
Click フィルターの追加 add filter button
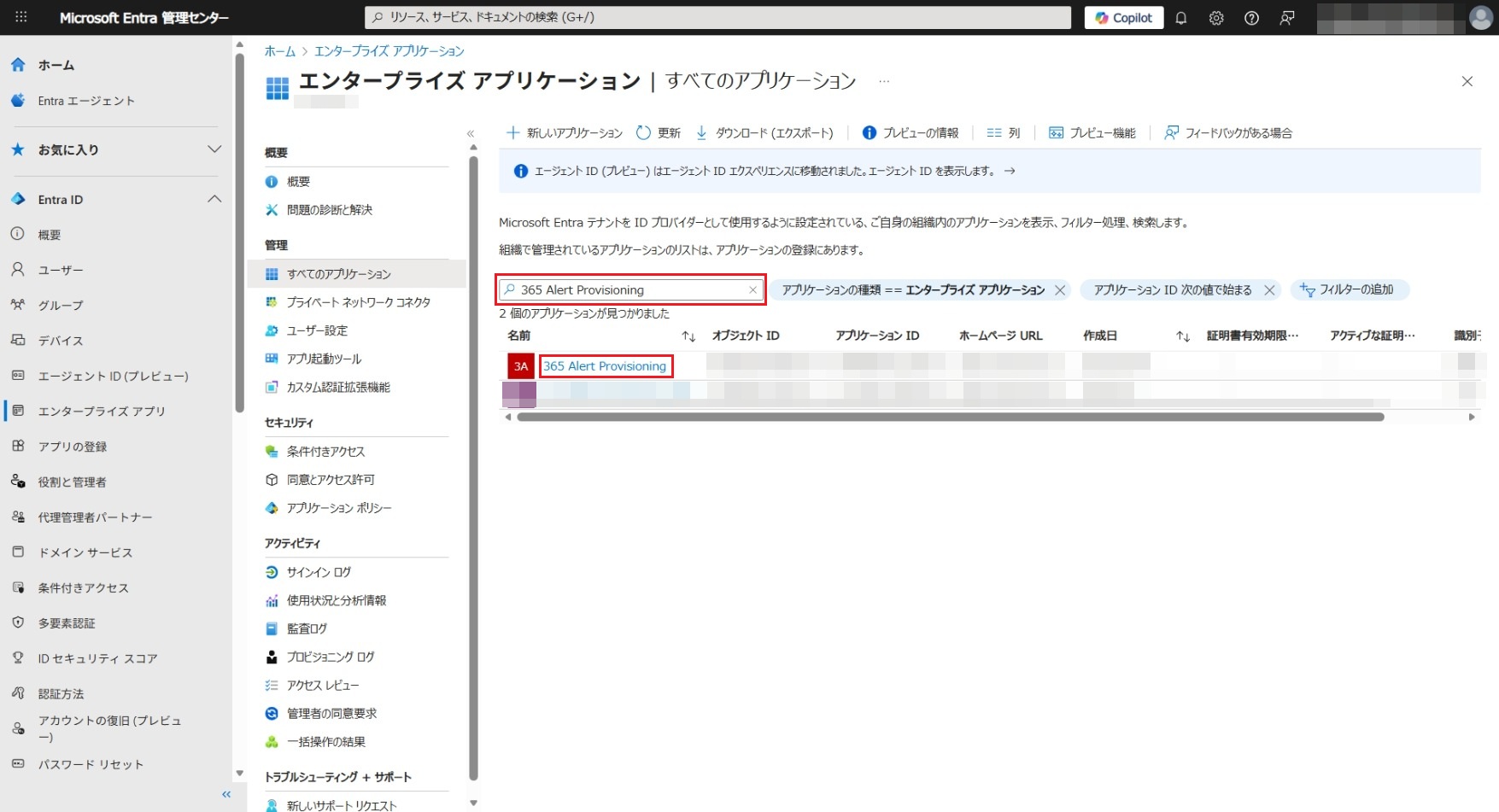(x=1350, y=290)
